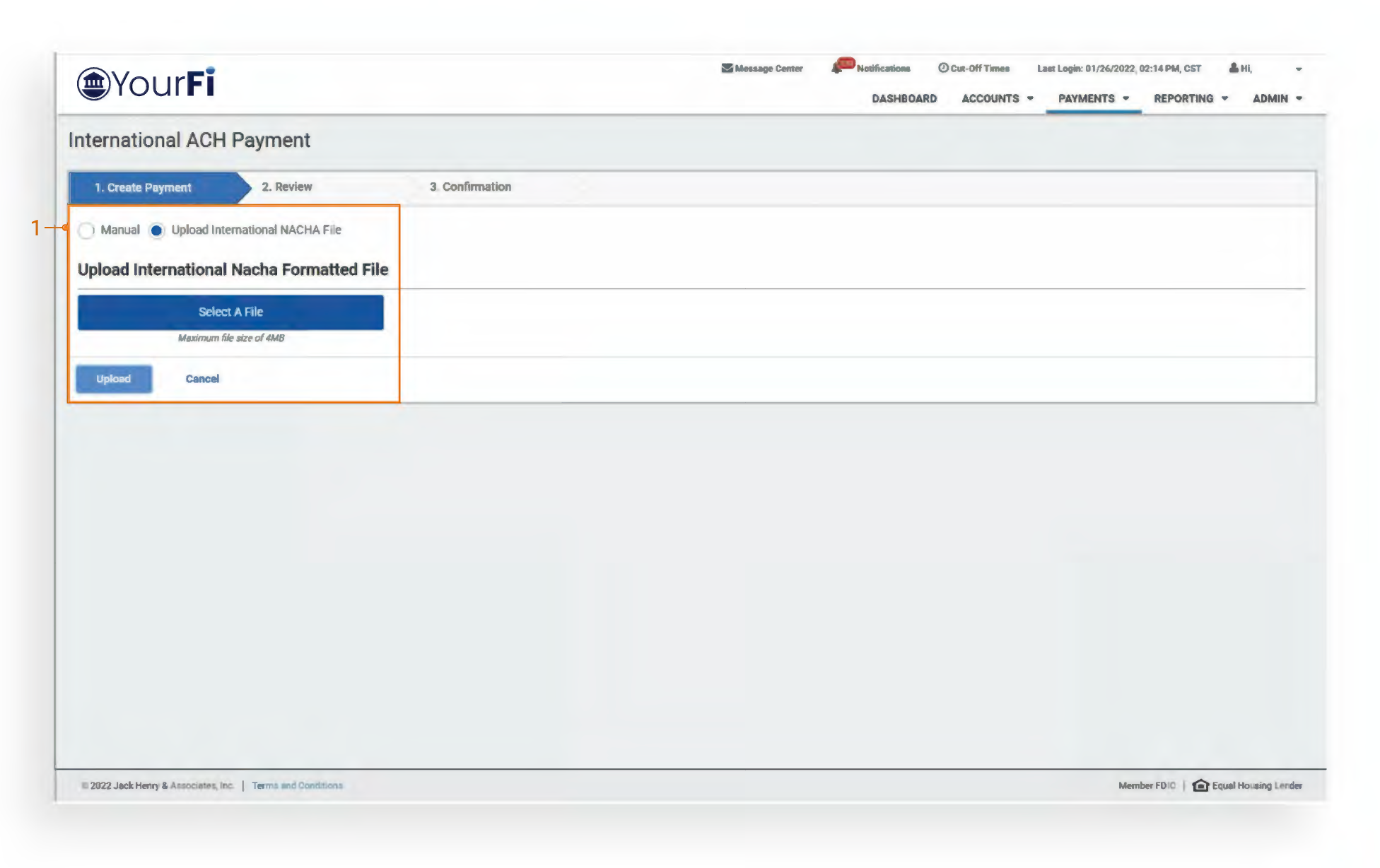
Task: Open Message Center envelope icon
Action: [x=727, y=69]
